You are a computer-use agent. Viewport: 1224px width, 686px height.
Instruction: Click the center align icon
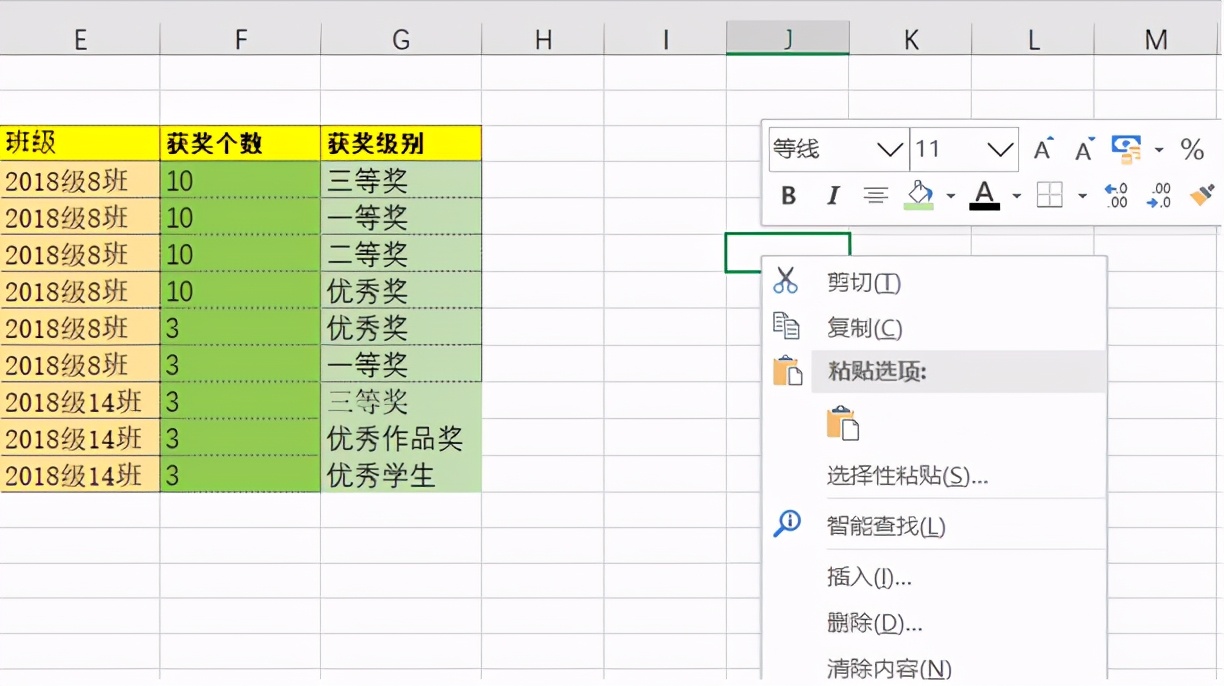tap(876, 196)
